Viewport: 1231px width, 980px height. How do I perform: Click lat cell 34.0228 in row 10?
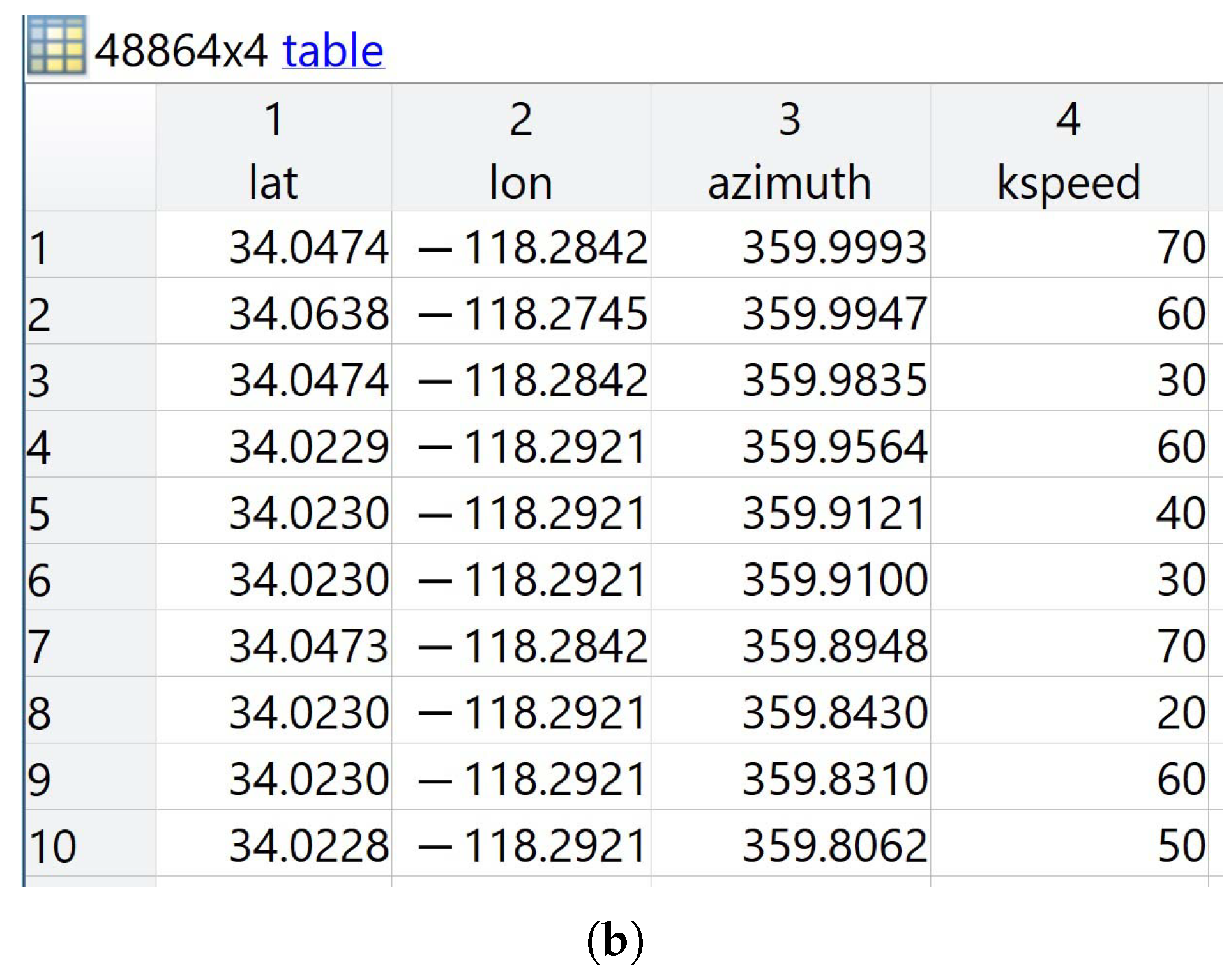click(309, 845)
